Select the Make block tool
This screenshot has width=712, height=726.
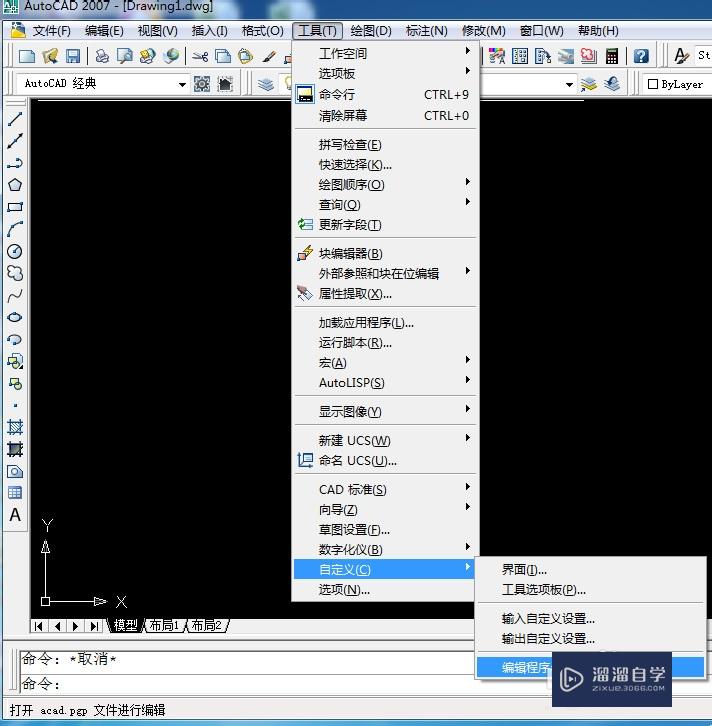click(15, 383)
